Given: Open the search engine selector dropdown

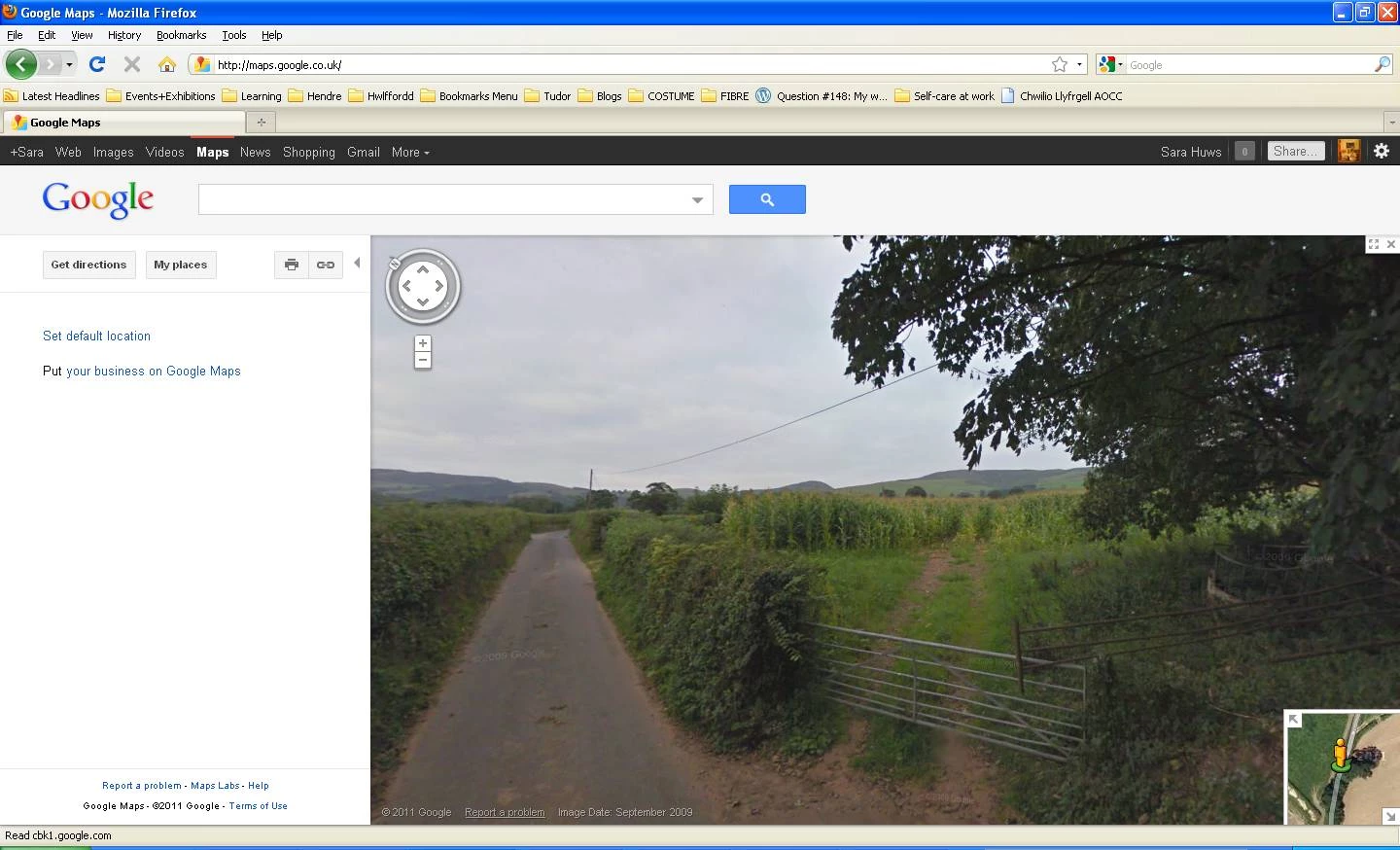Looking at the screenshot, I should tap(1110, 65).
